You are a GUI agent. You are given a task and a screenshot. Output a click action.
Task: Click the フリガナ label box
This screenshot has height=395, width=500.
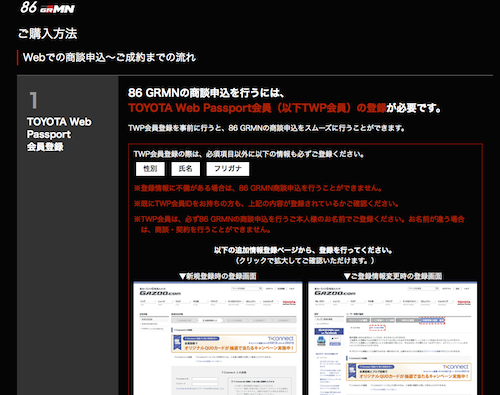point(228,169)
